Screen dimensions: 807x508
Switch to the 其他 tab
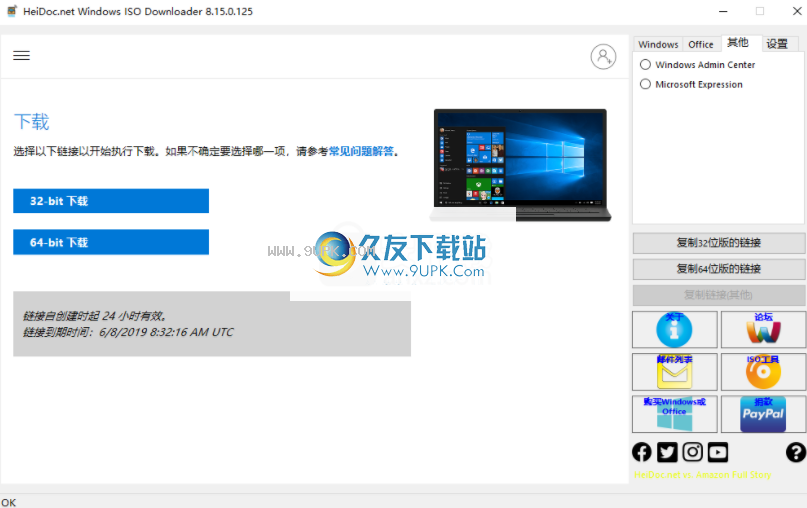coord(738,43)
